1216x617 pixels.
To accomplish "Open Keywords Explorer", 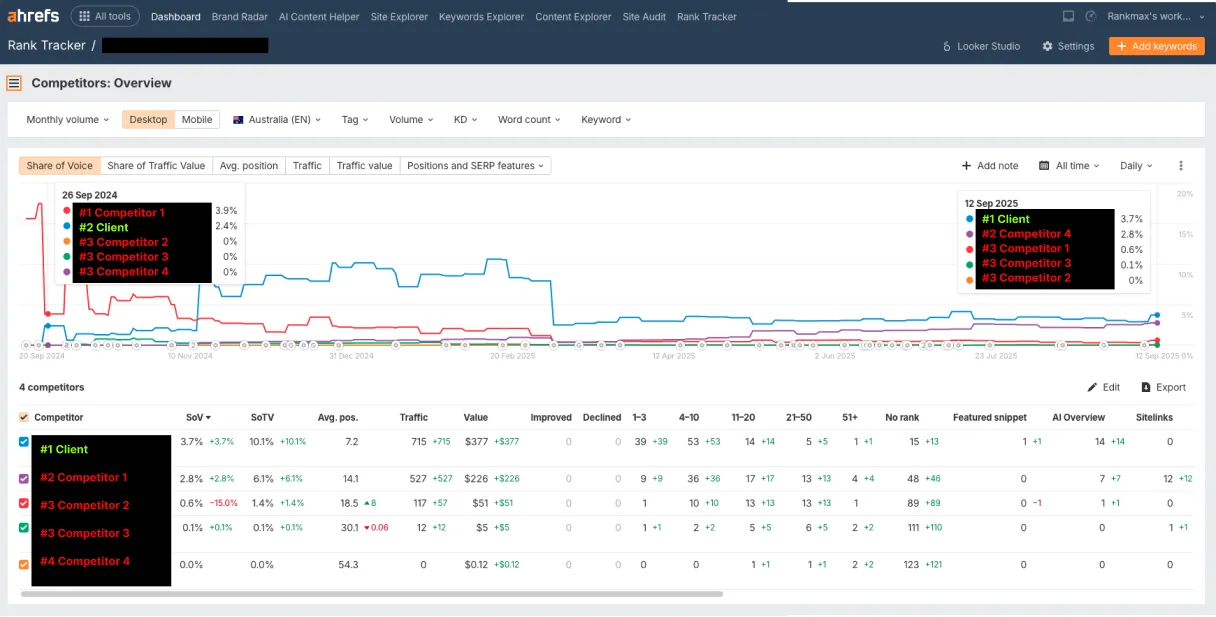I will click(x=481, y=17).
